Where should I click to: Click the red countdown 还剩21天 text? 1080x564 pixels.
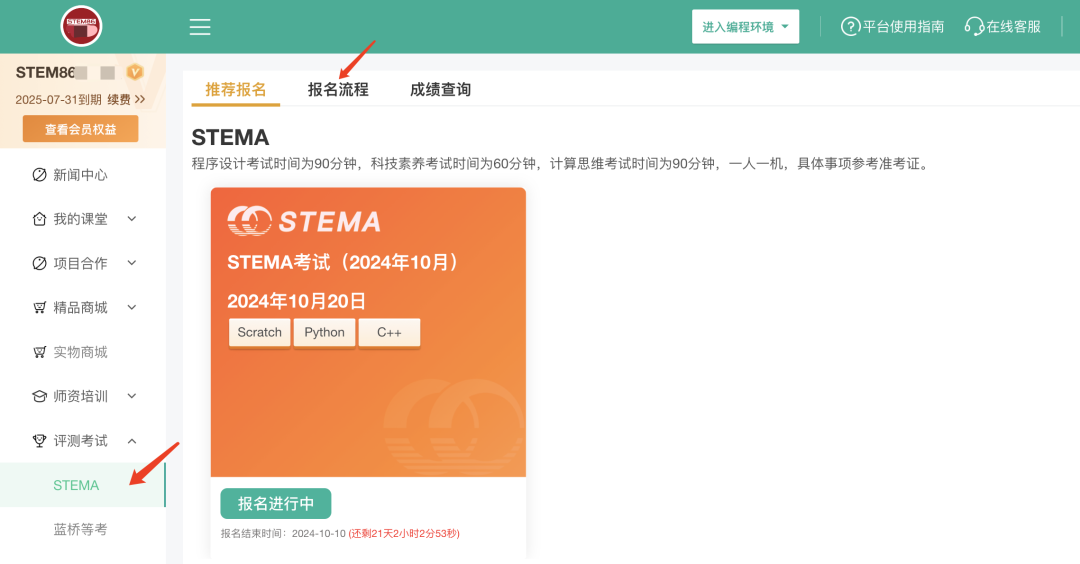point(404,534)
